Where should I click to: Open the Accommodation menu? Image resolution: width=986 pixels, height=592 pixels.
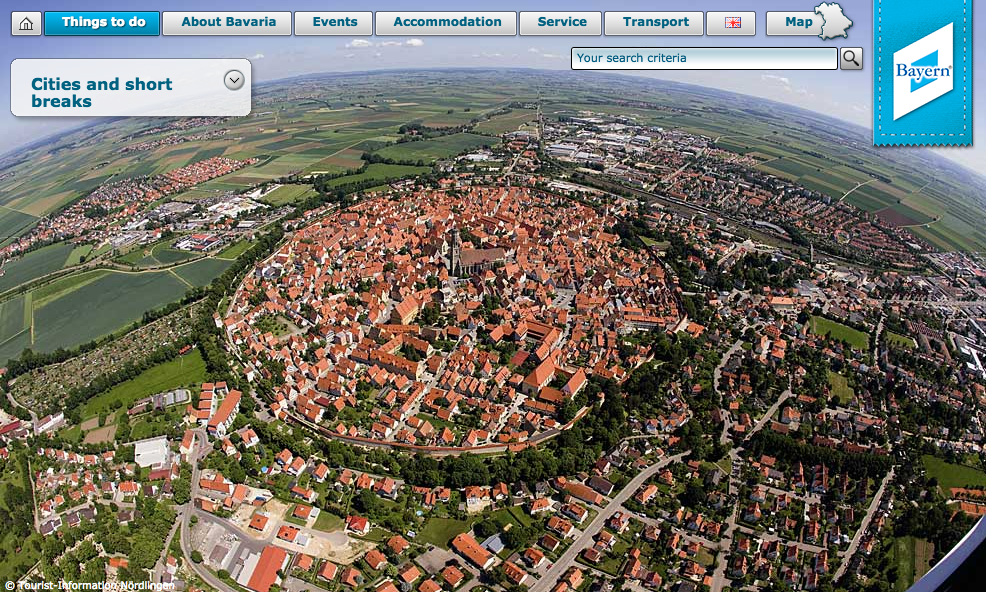tap(446, 23)
